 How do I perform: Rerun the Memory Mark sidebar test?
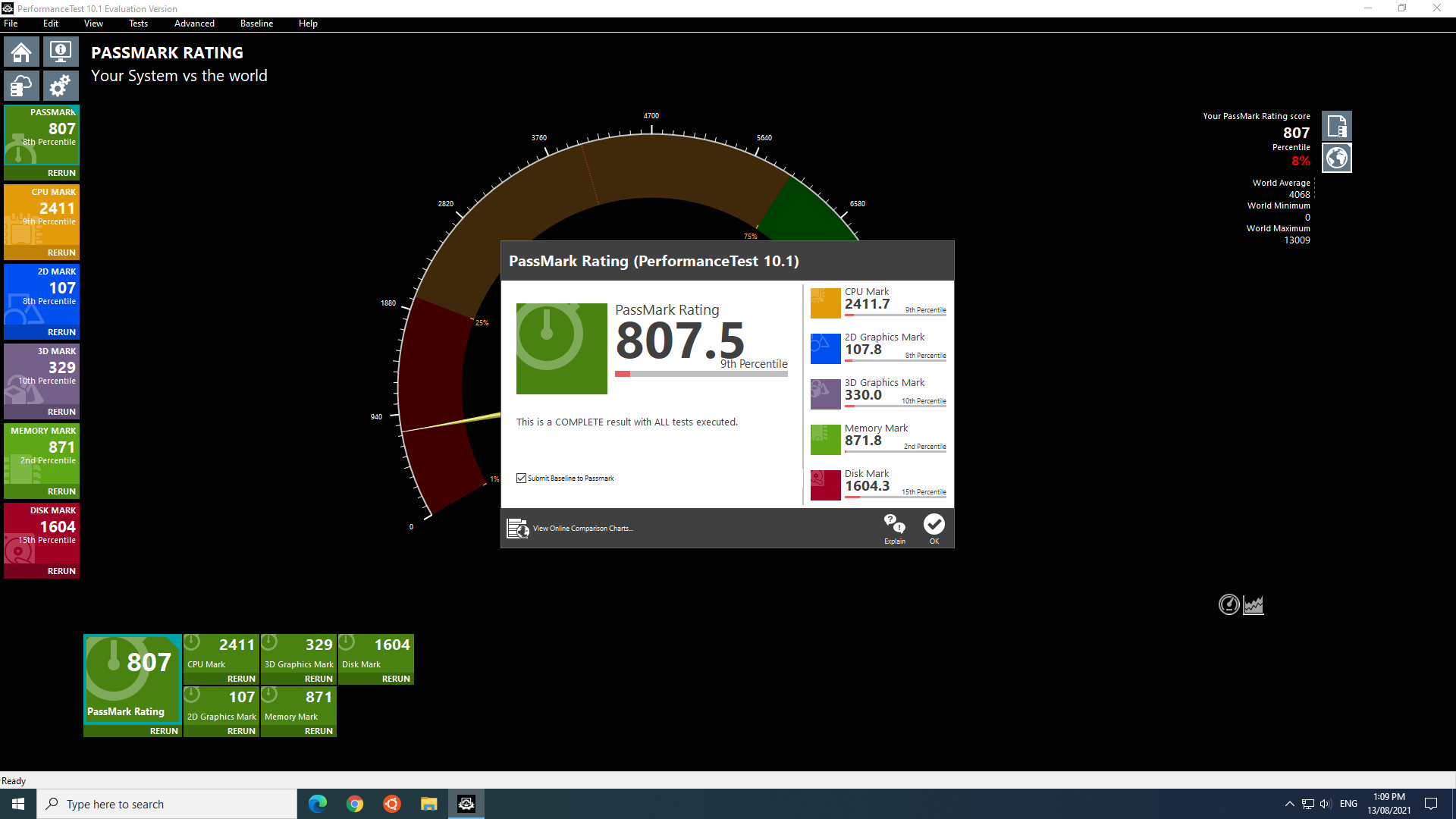pyautogui.click(x=61, y=491)
